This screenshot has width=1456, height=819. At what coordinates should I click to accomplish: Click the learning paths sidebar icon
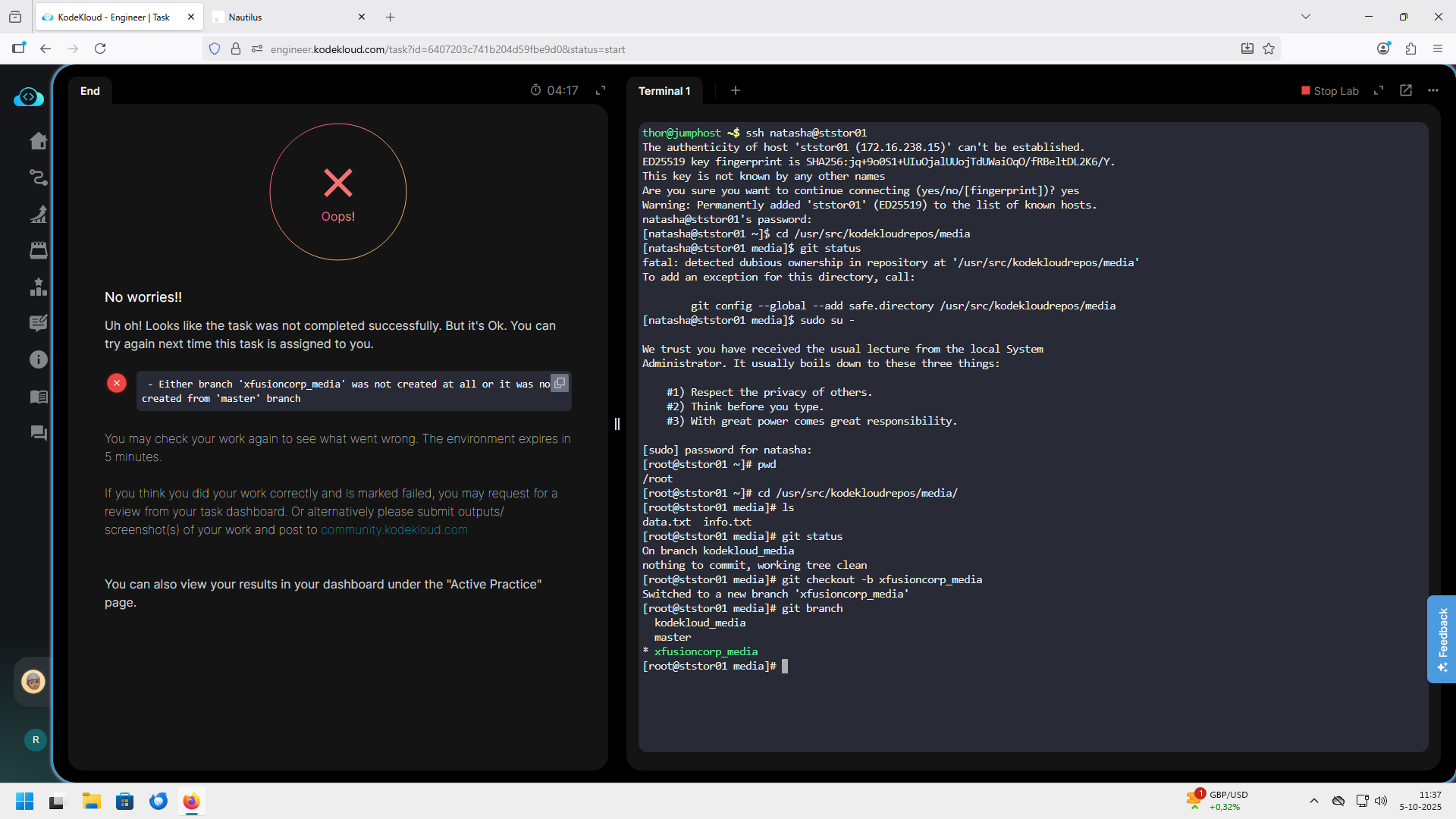pos(38,177)
